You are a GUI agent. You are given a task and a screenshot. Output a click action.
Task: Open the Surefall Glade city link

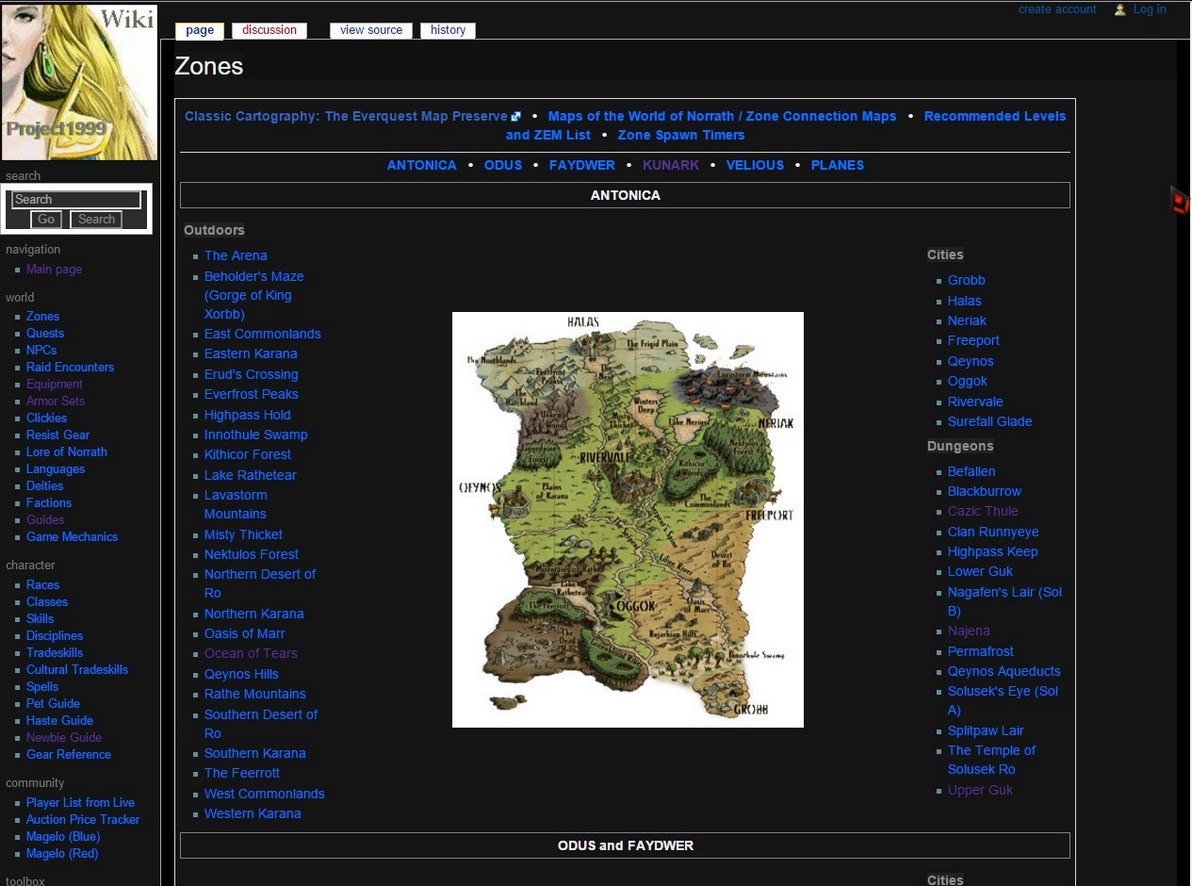pyautogui.click(x=990, y=421)
